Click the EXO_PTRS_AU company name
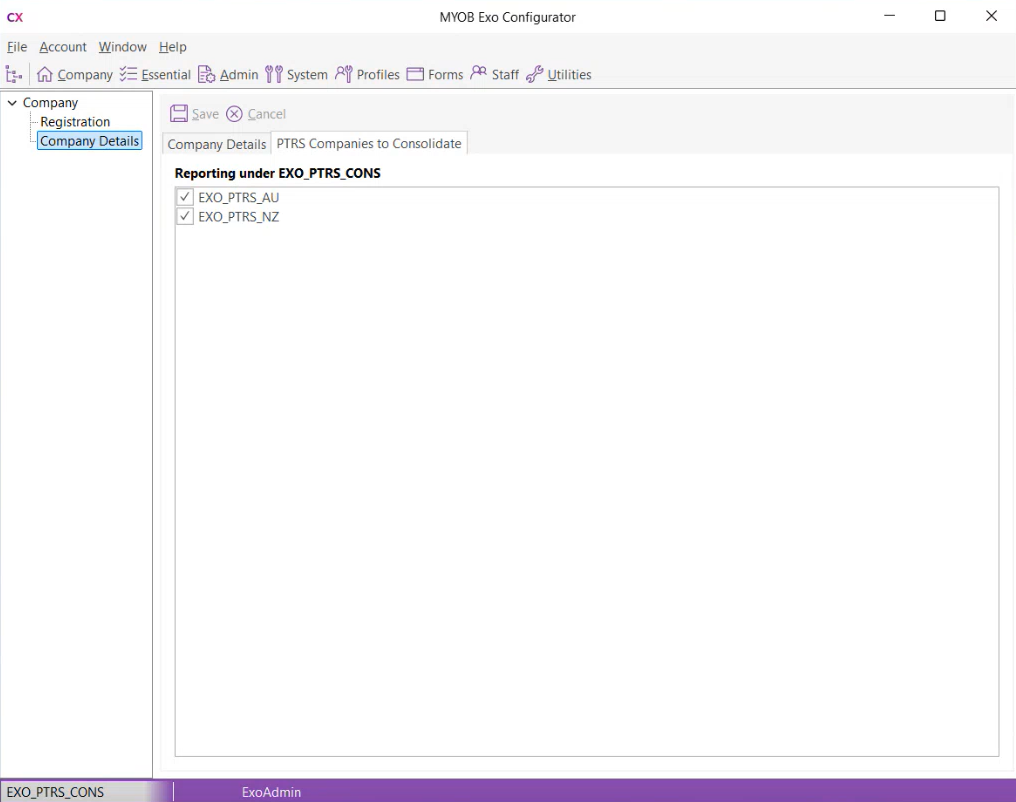Image resolution: width=1016 pixels, height=802 pixels. click(x=238, y=198)
